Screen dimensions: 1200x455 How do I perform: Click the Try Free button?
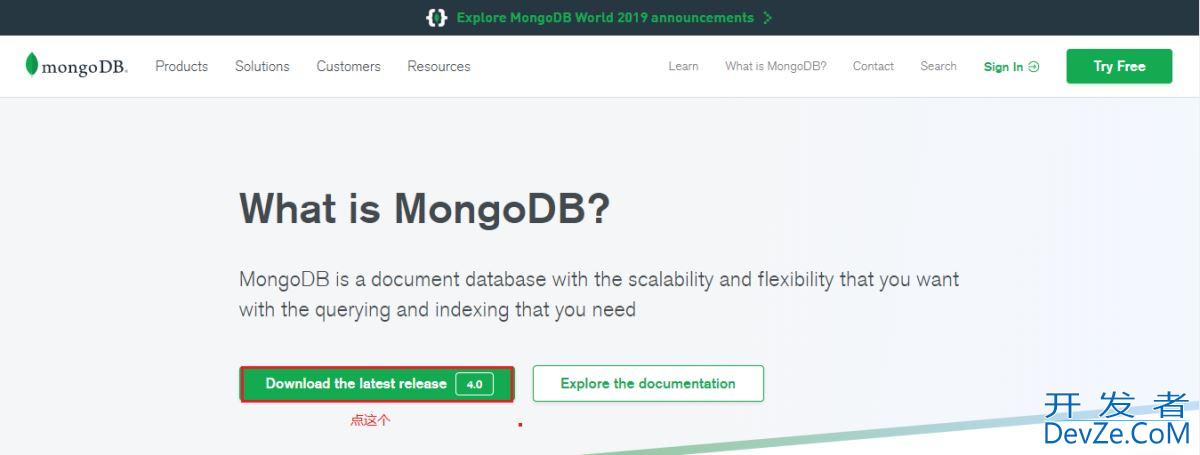pos(1119,66)
